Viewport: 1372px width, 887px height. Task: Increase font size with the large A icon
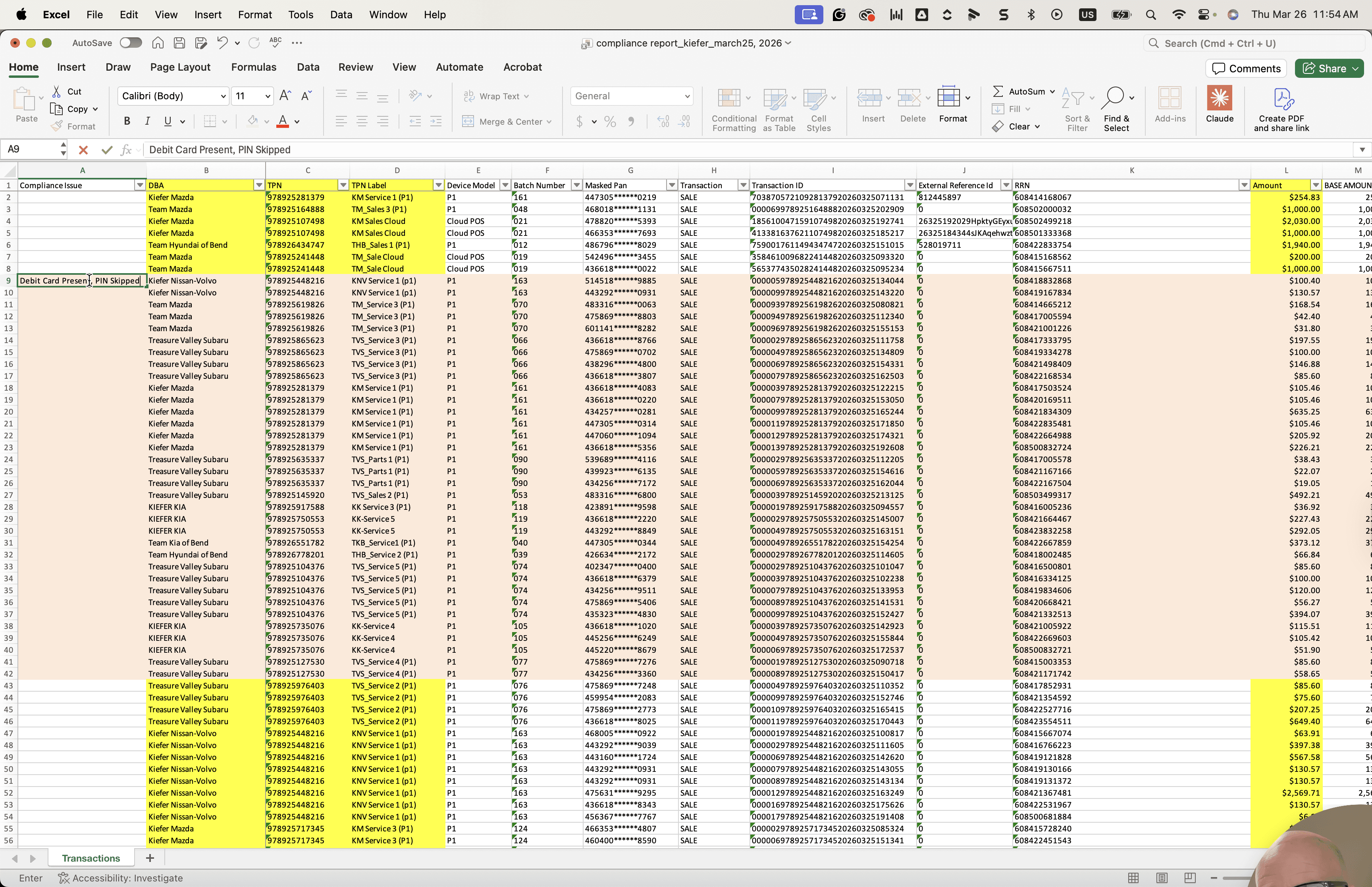[x=285, y=96]
